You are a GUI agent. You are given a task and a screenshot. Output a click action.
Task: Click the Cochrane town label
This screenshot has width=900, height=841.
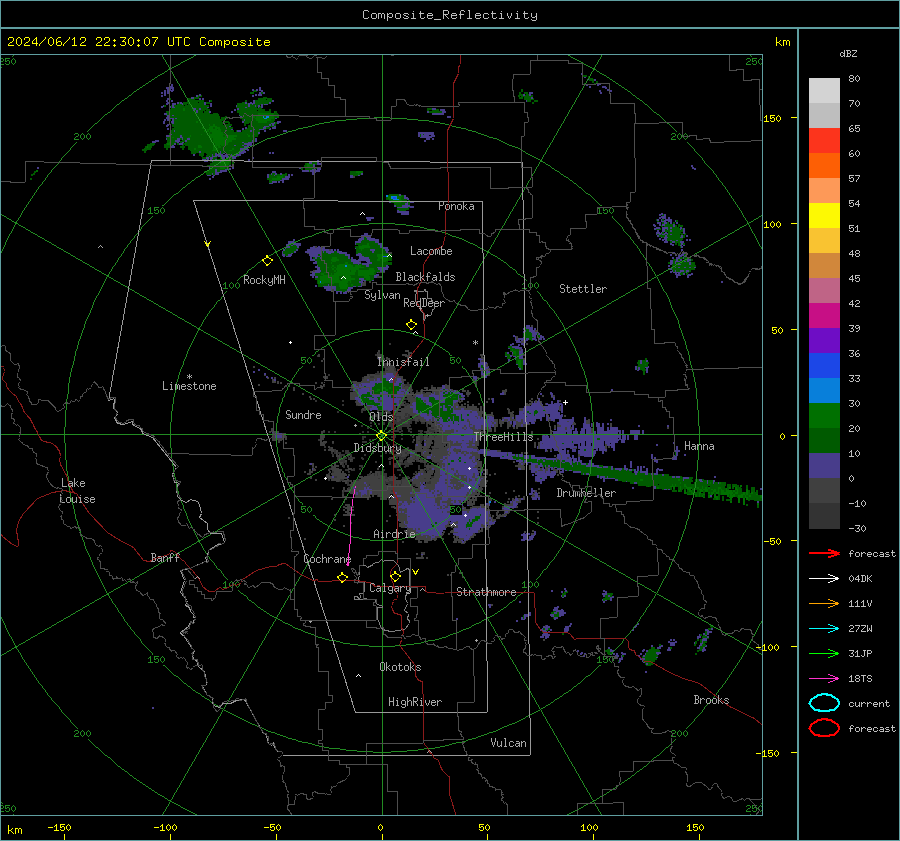[327, 559]
